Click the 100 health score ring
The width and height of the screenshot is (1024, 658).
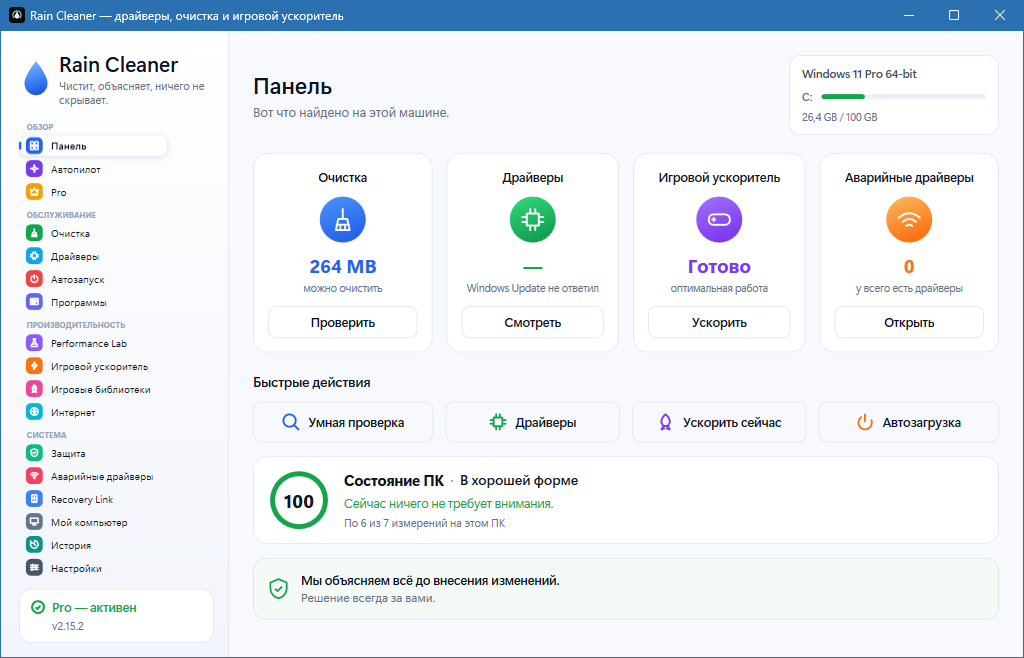pyautogui.click(x=299, y=501)
